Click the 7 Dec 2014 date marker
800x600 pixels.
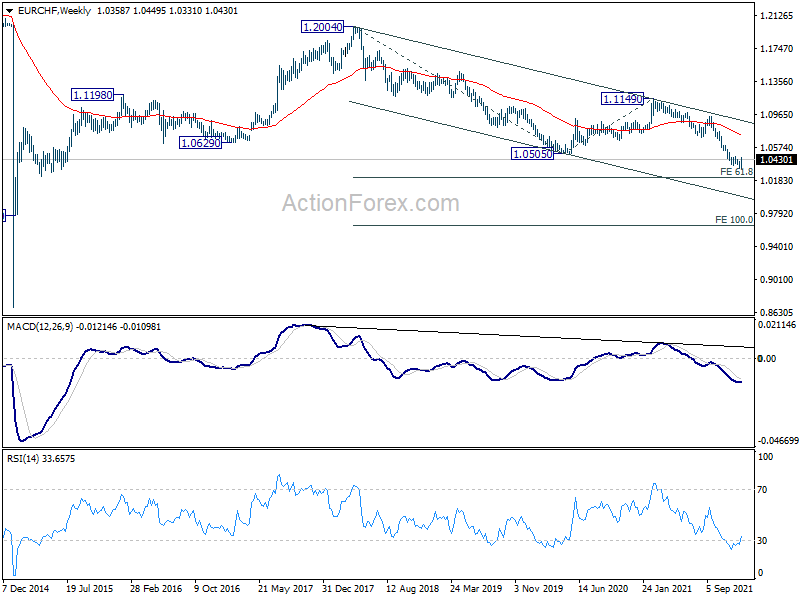click(26, 588)
